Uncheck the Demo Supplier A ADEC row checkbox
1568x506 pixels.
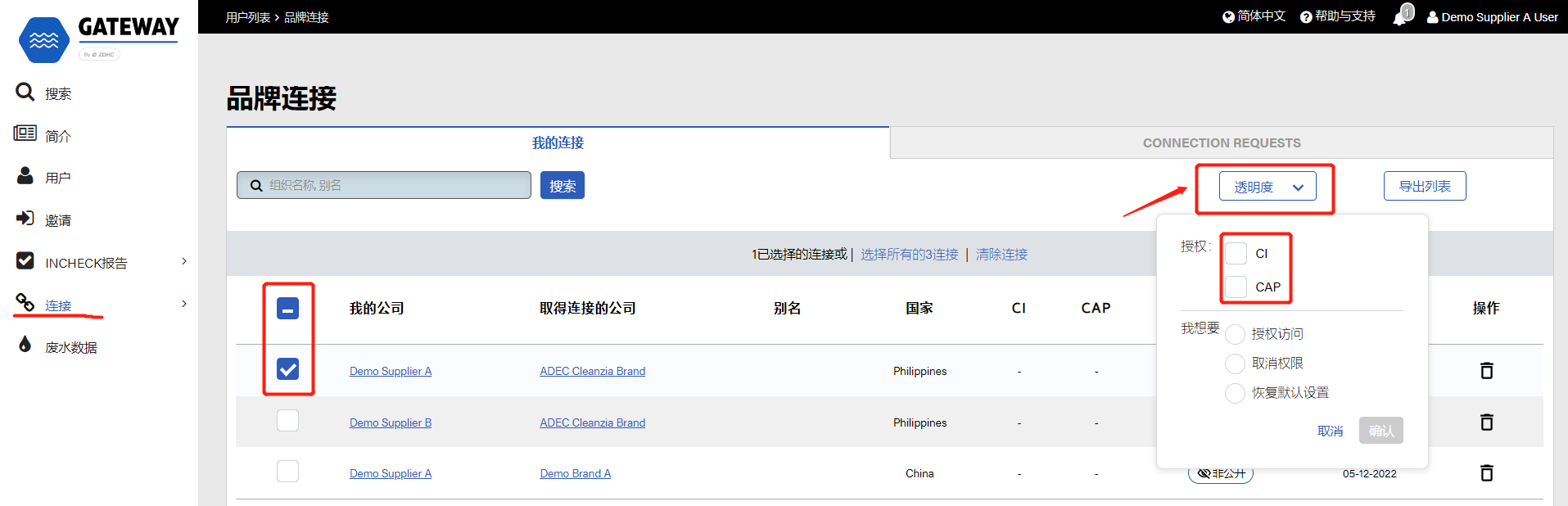tap(287, 369)
